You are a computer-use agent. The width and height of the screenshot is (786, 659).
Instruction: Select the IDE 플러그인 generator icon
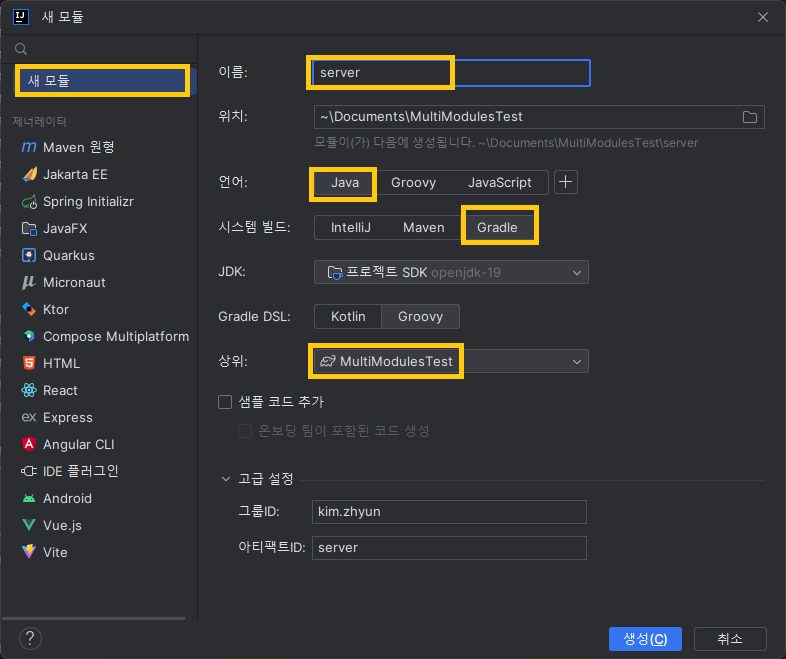coord(29,471)
